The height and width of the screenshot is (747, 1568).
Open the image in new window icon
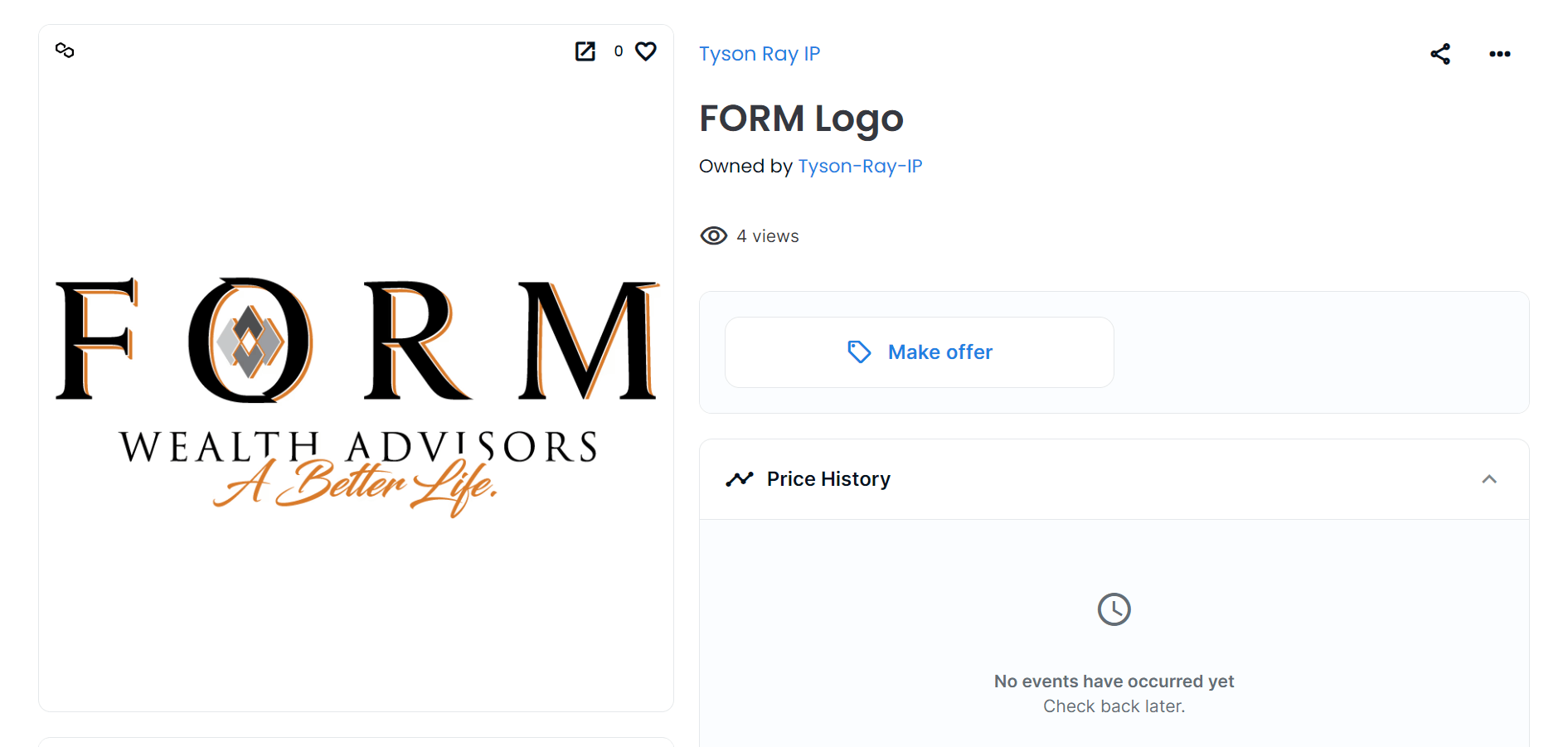(x=585, y=51)
